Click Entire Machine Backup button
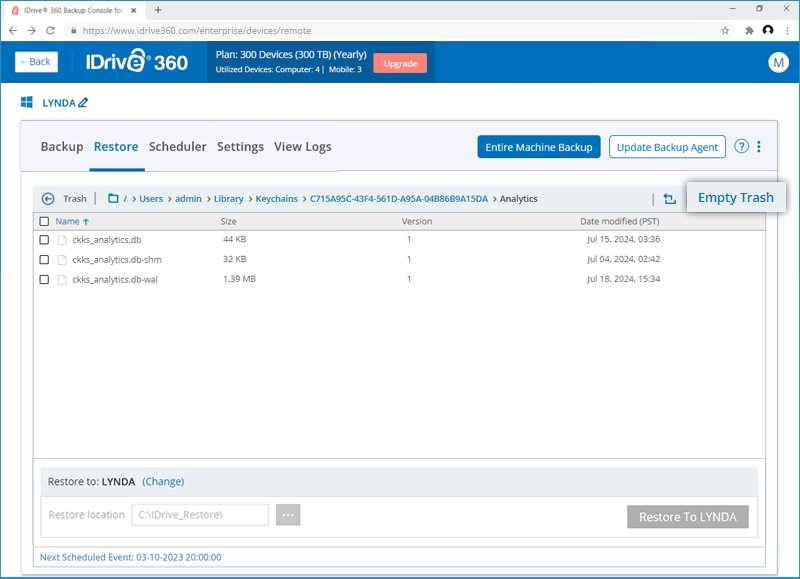The image size is (800, 579). tap(539, 147)
